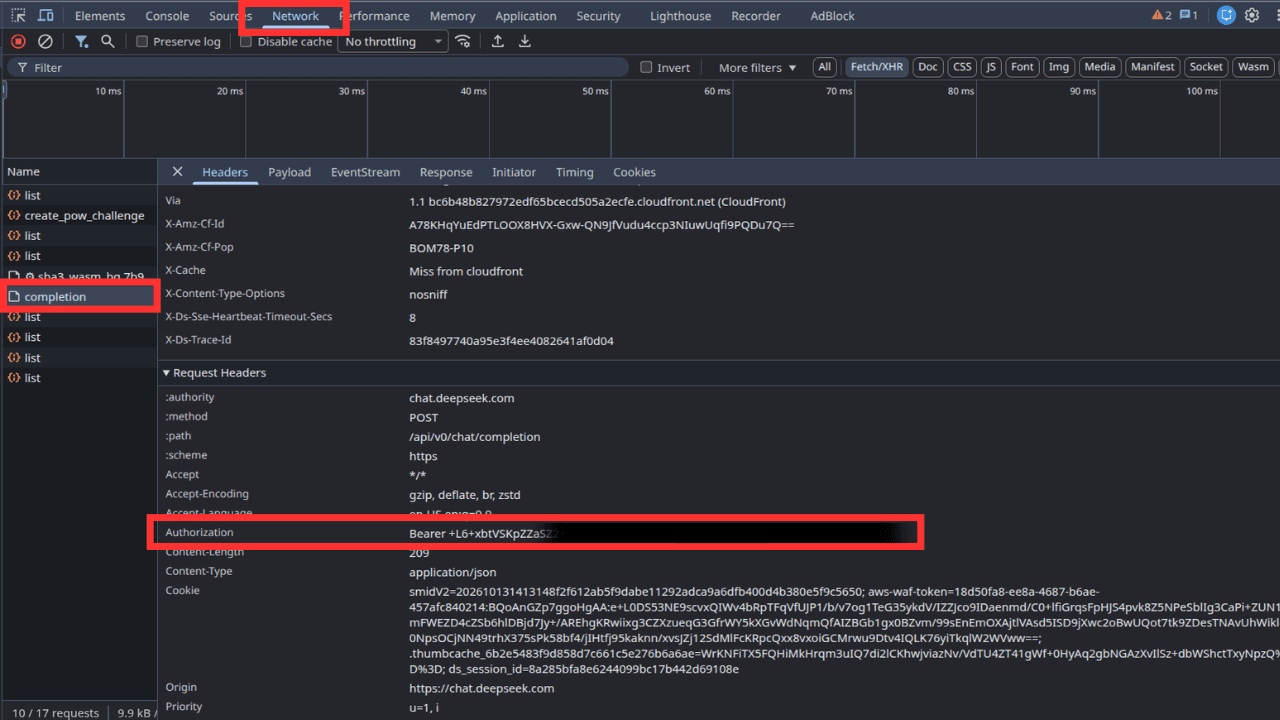Select the Headers tab

point(225,172)
